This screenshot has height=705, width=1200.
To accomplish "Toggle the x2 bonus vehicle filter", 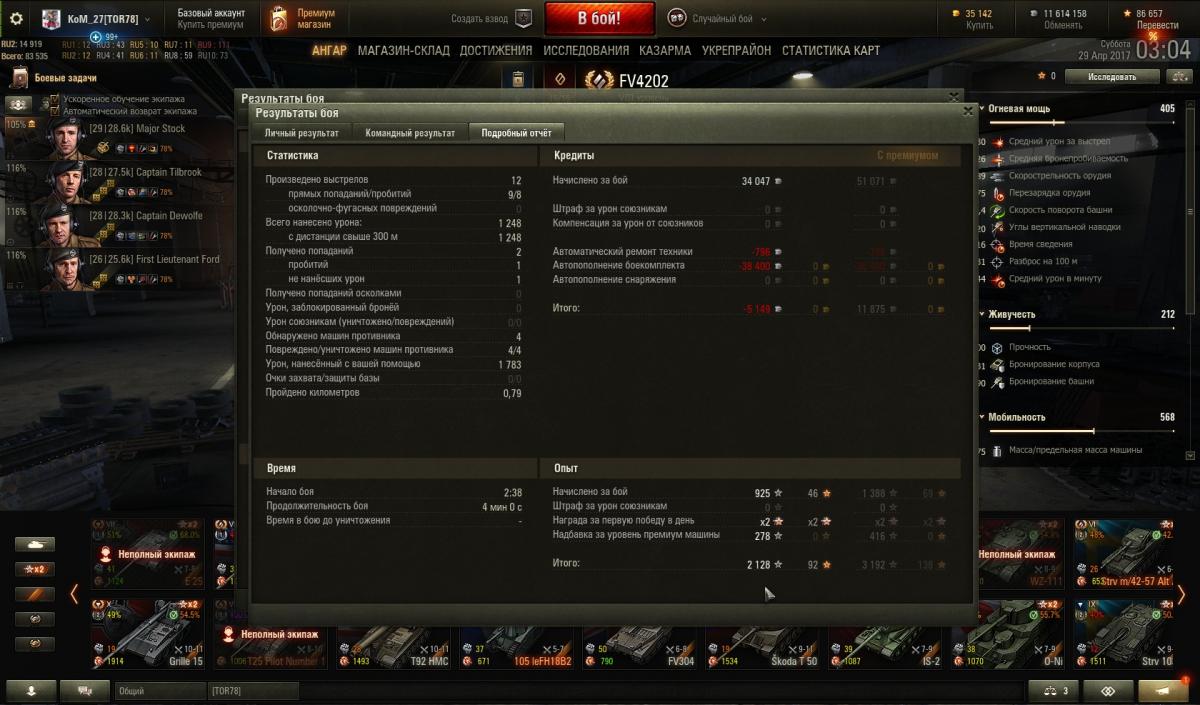I will [33, 569].
